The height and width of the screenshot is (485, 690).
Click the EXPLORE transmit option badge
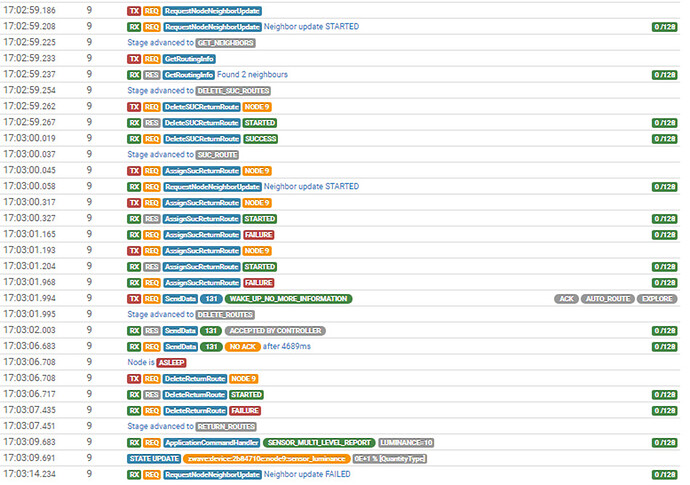657,299
